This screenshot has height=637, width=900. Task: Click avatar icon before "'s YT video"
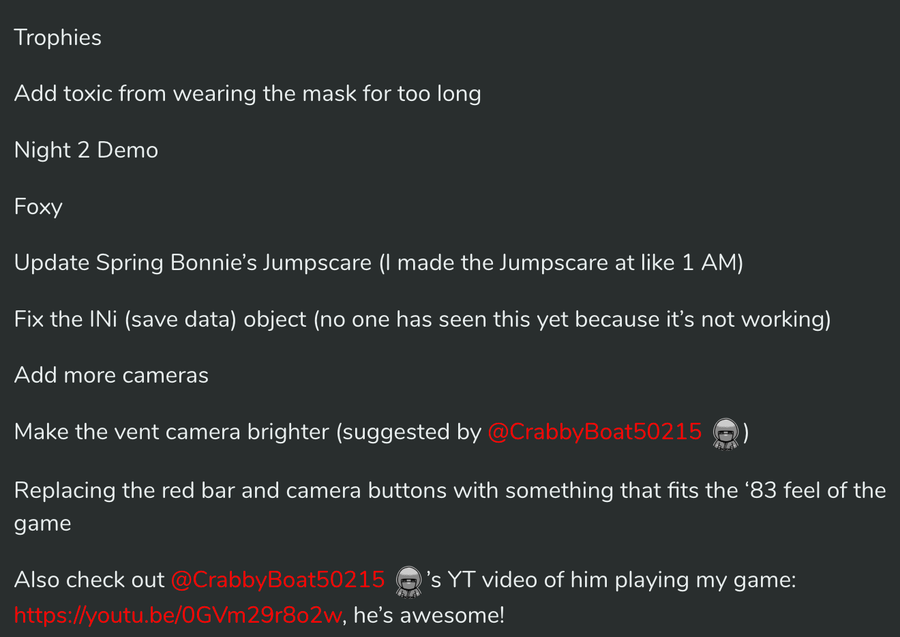click(x=408, y=580)
